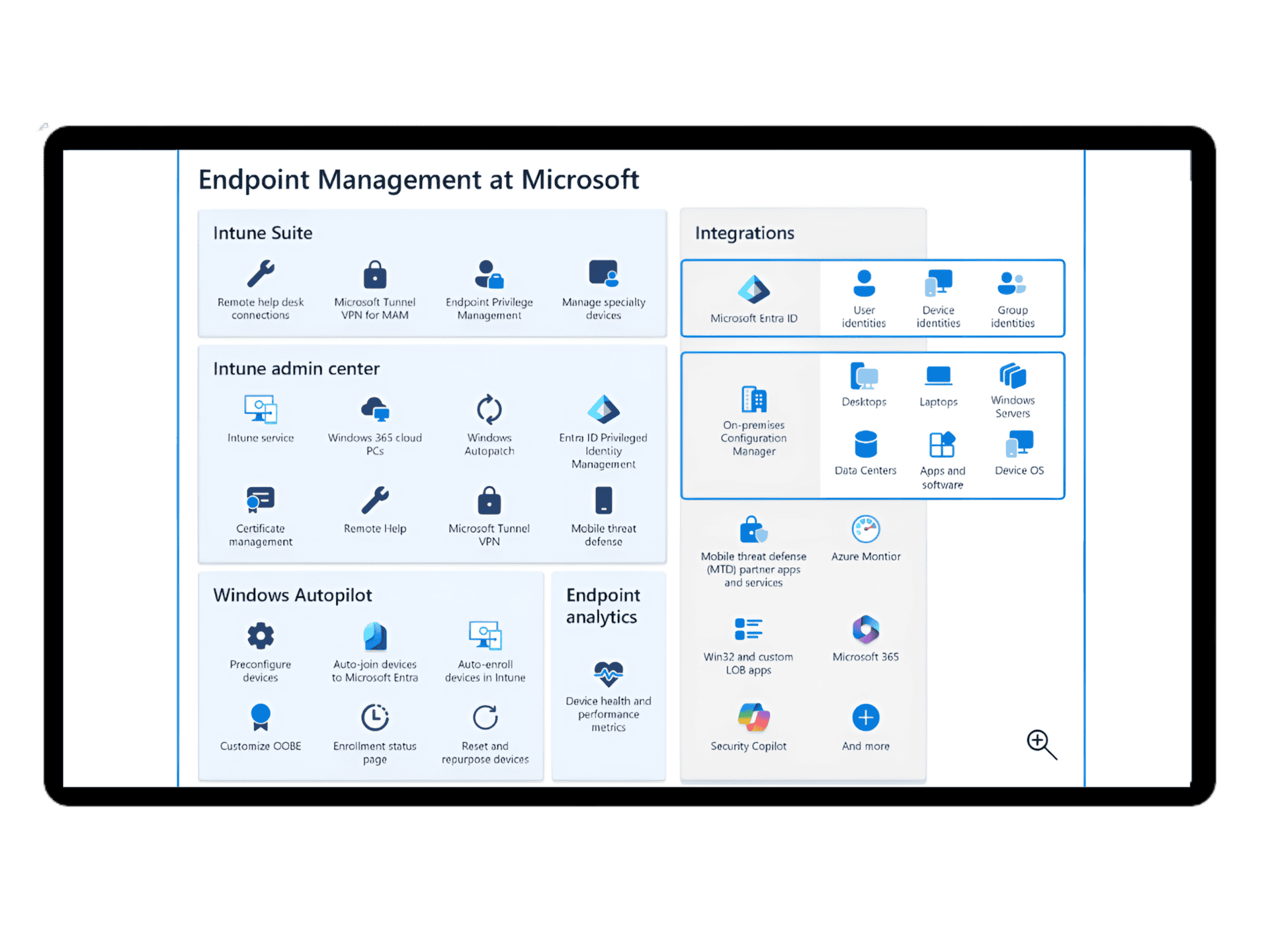Click the Security Copilot logo icon
This screenshot has height=952, width=1270.
coord(753,717)
